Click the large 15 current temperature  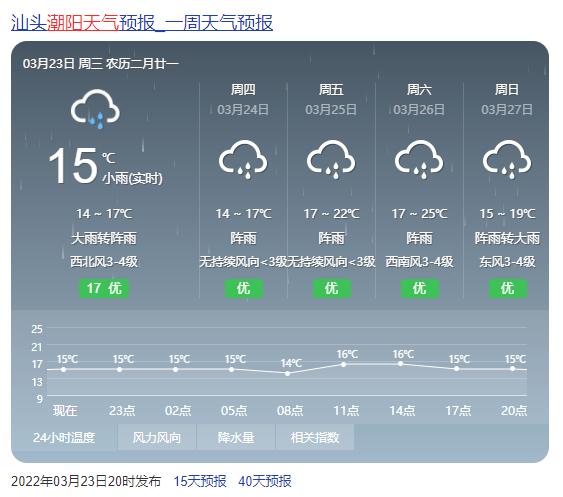[x=73, y=166]
